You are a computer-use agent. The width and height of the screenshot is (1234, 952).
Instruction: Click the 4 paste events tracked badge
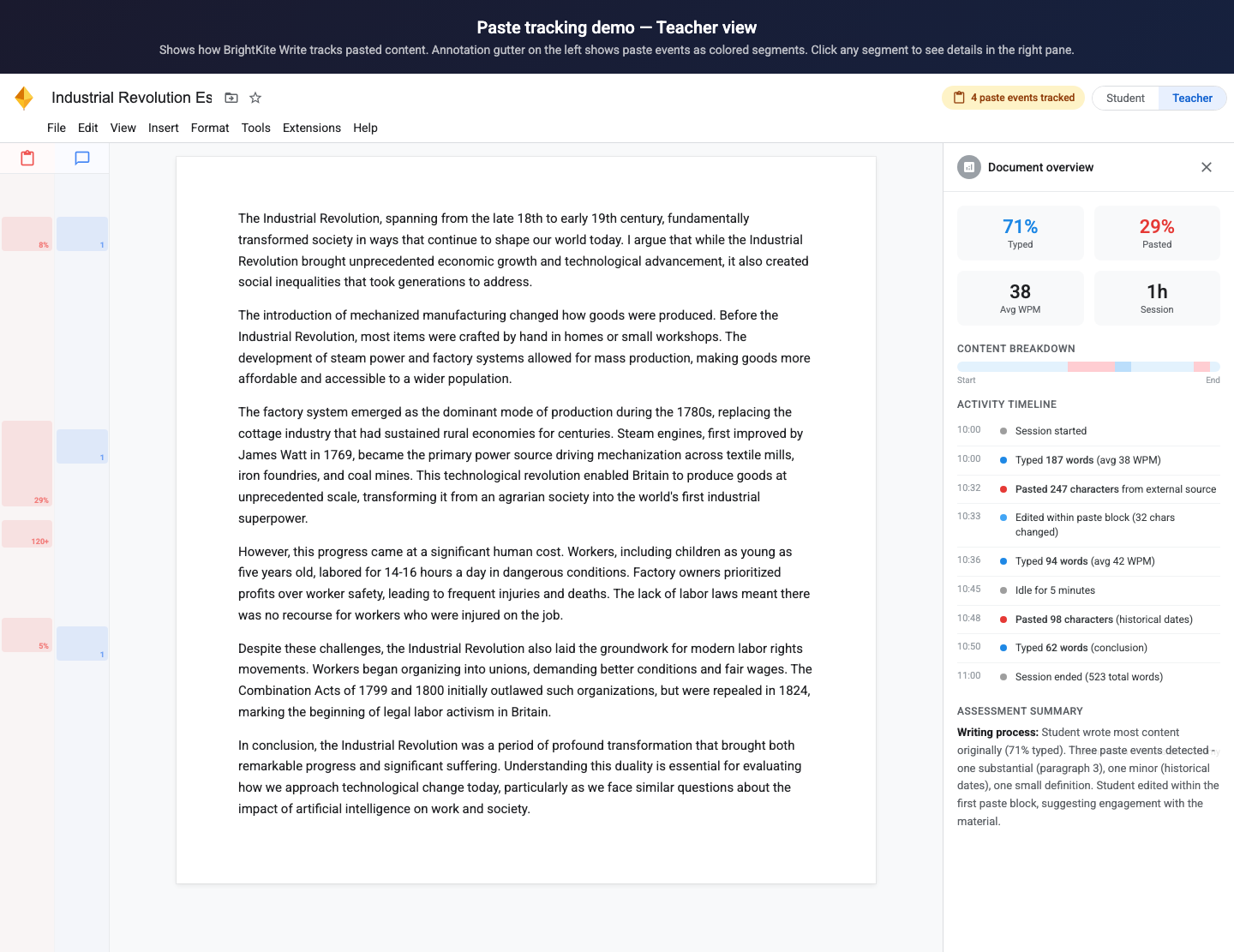click(1013, 98)
